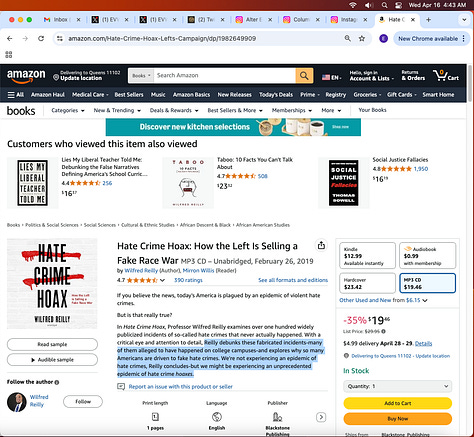Select the Hardcover $23.42 format
This screenshot has width=474, height=437.
pos(367,283)
